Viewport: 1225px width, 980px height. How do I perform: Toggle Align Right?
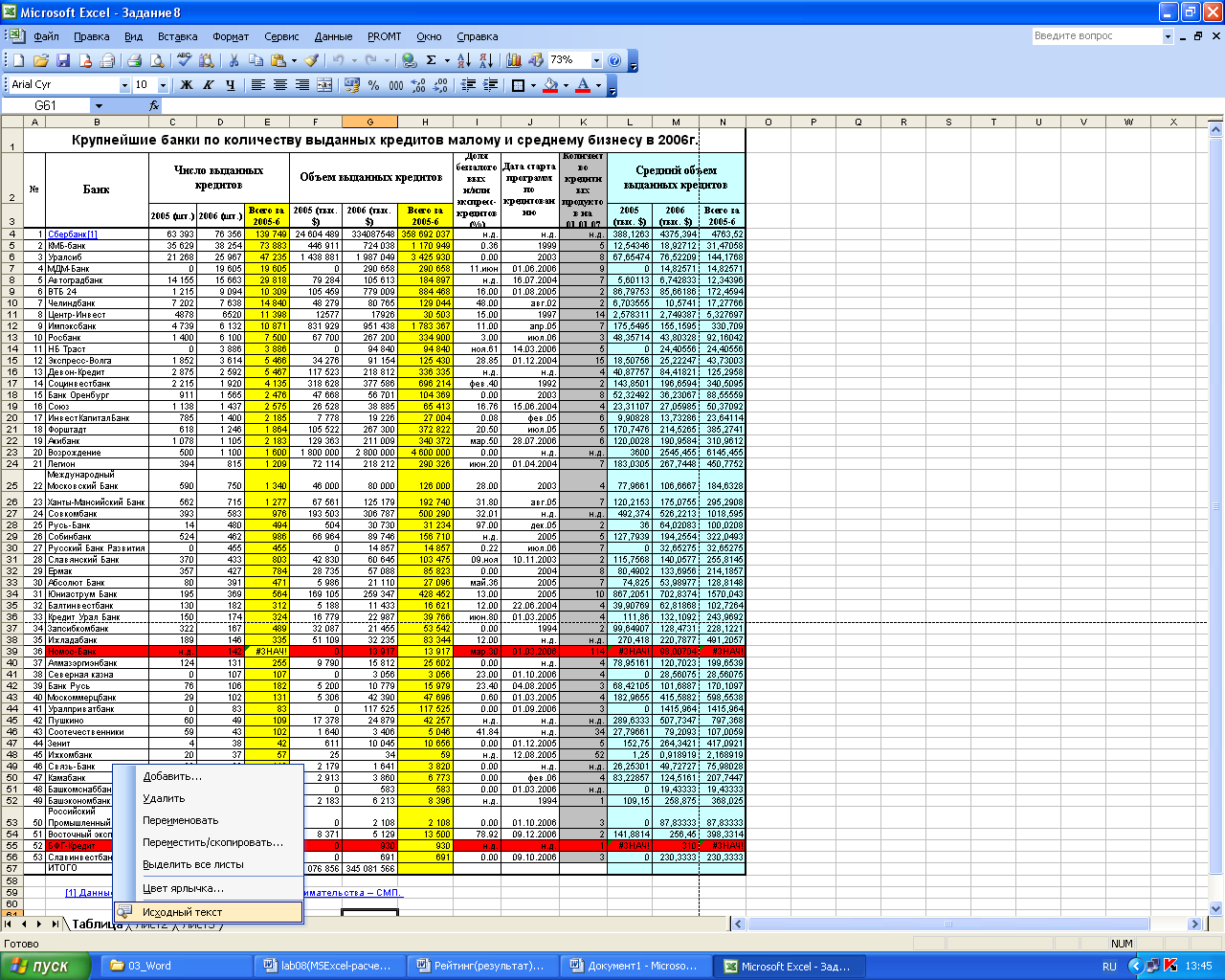pyautogui.click(x=301, y=85)
